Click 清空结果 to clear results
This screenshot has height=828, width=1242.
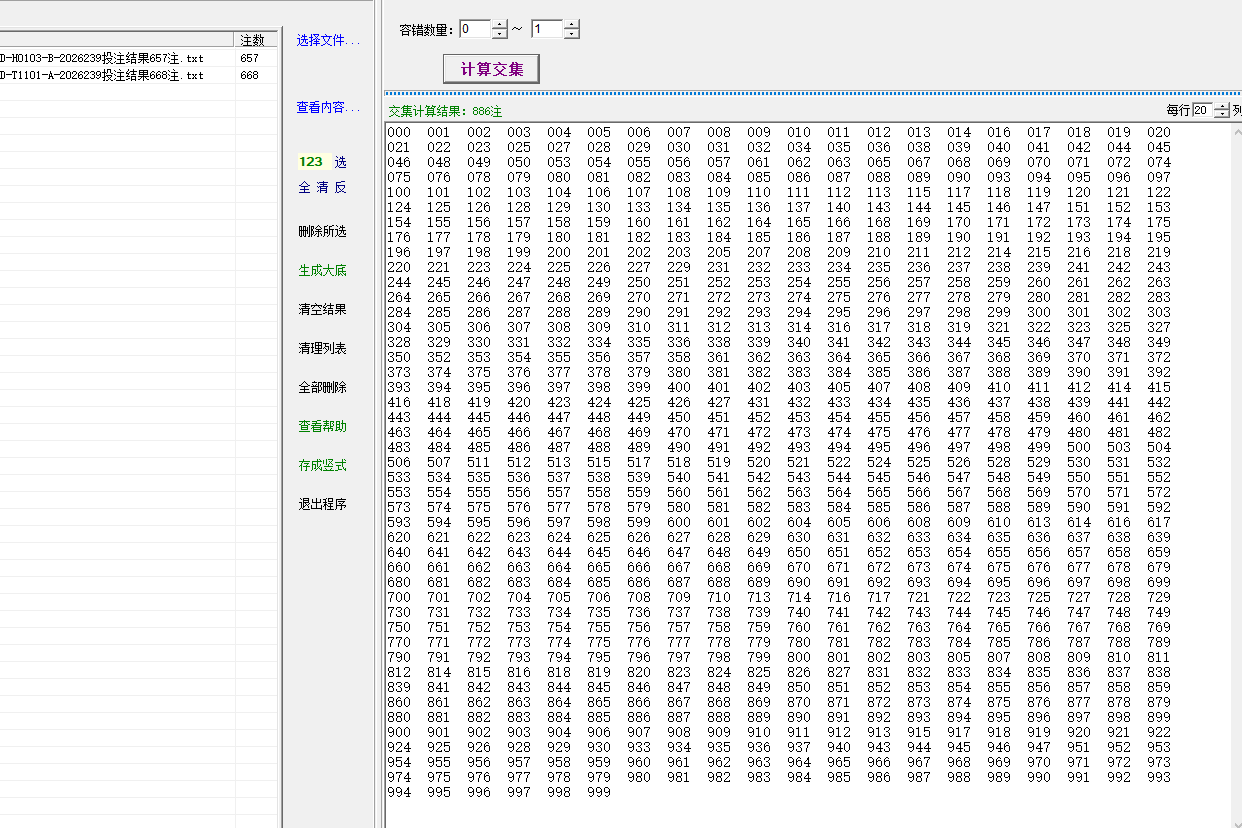click(322, 310)
